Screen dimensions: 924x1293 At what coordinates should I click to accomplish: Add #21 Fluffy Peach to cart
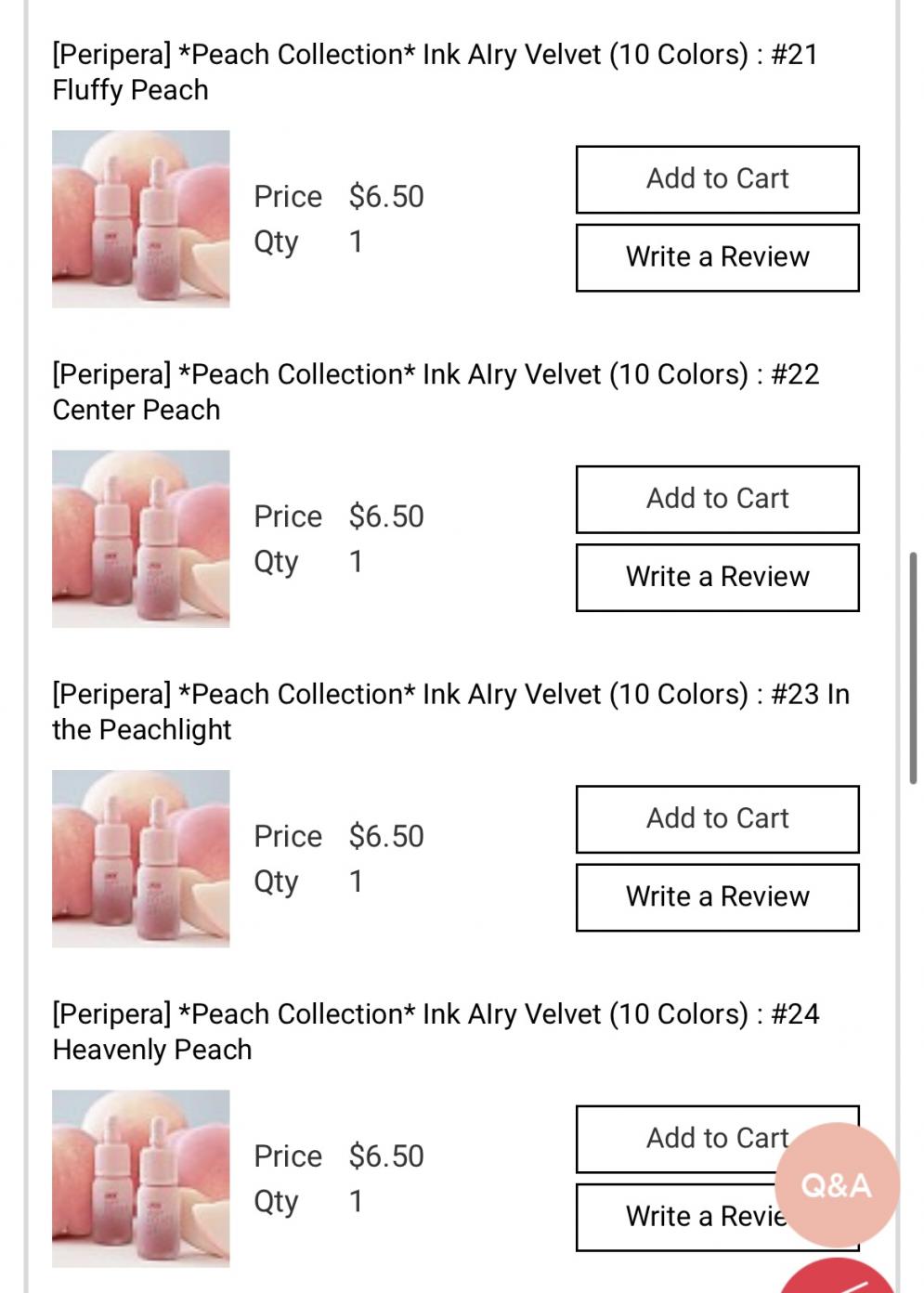coord(717,179)
